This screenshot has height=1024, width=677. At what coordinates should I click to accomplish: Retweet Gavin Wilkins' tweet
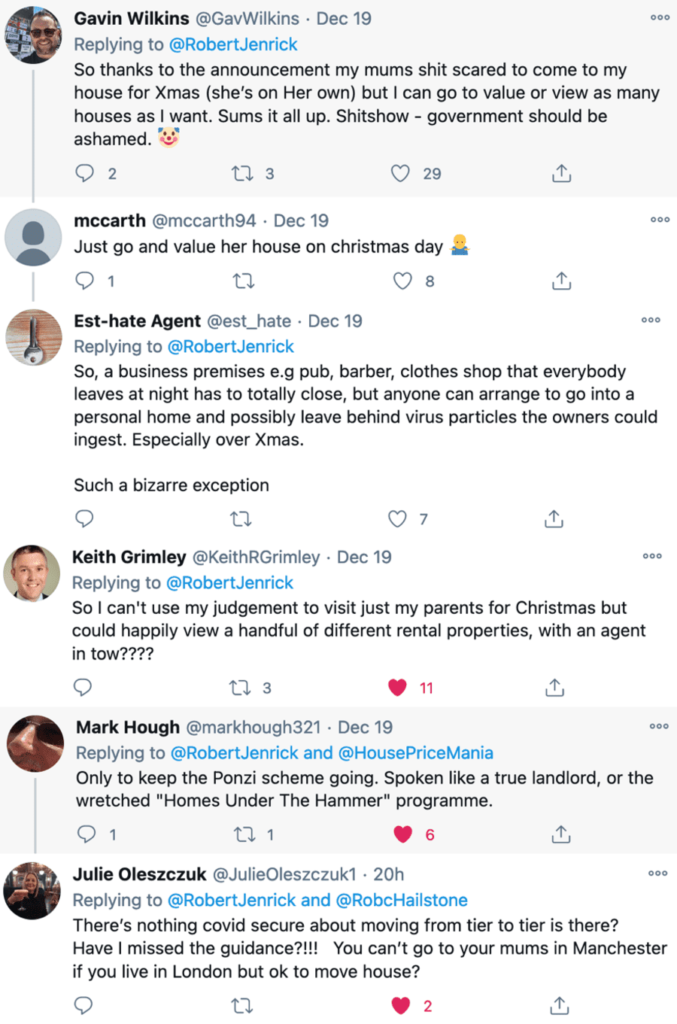[x=242, y=174]
